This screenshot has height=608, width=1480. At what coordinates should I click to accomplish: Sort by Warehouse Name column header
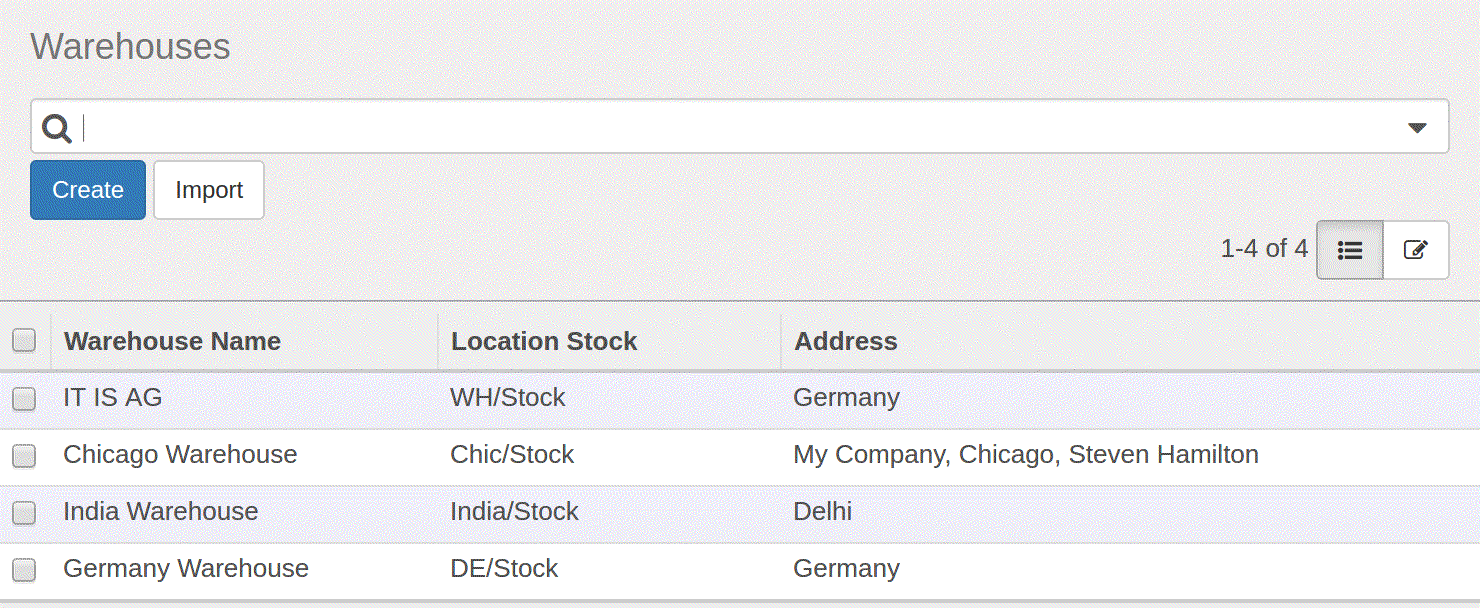[x=172, y=341]
